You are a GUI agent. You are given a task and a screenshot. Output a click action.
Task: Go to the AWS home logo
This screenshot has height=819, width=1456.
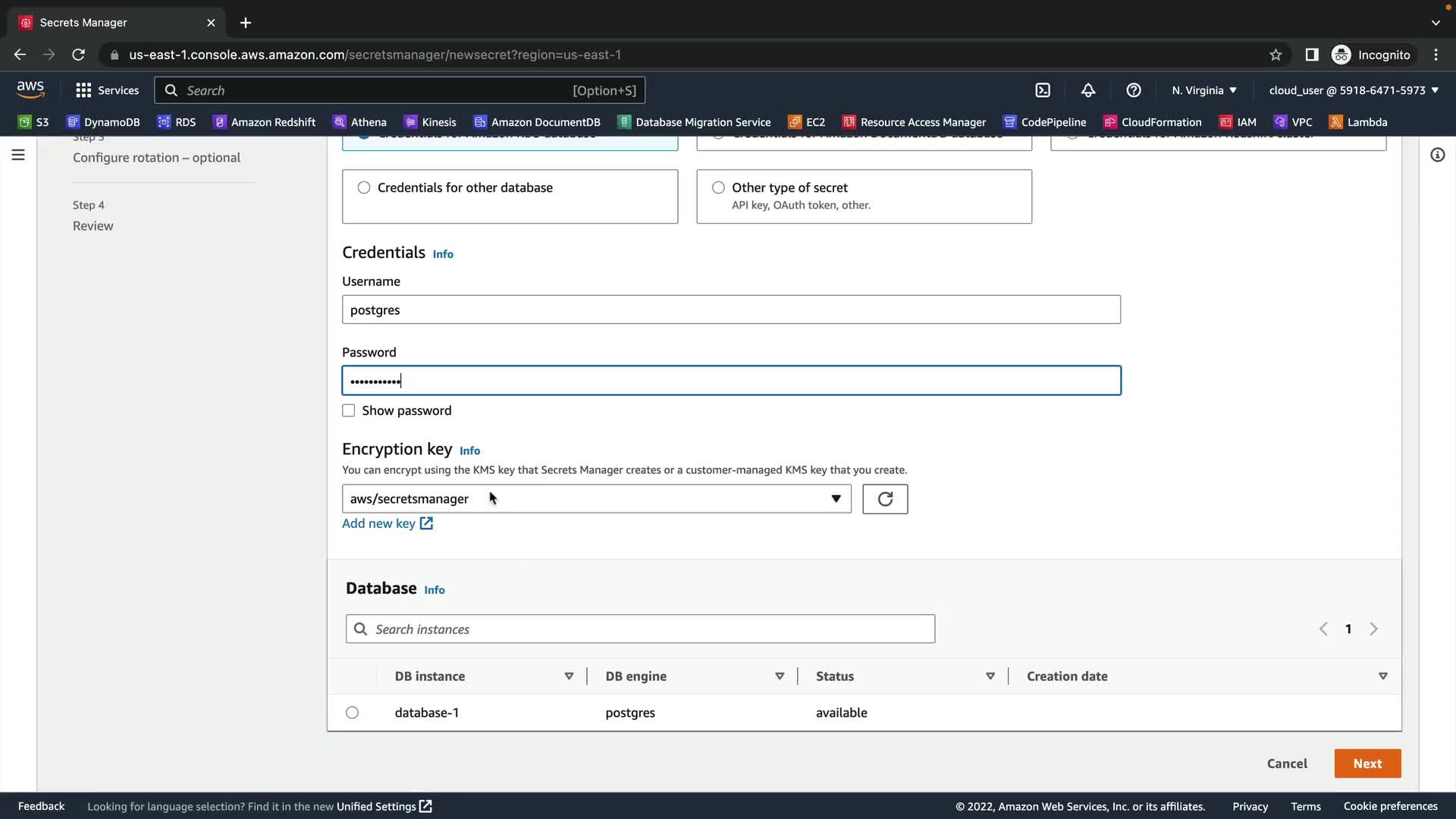pos(30,89)
